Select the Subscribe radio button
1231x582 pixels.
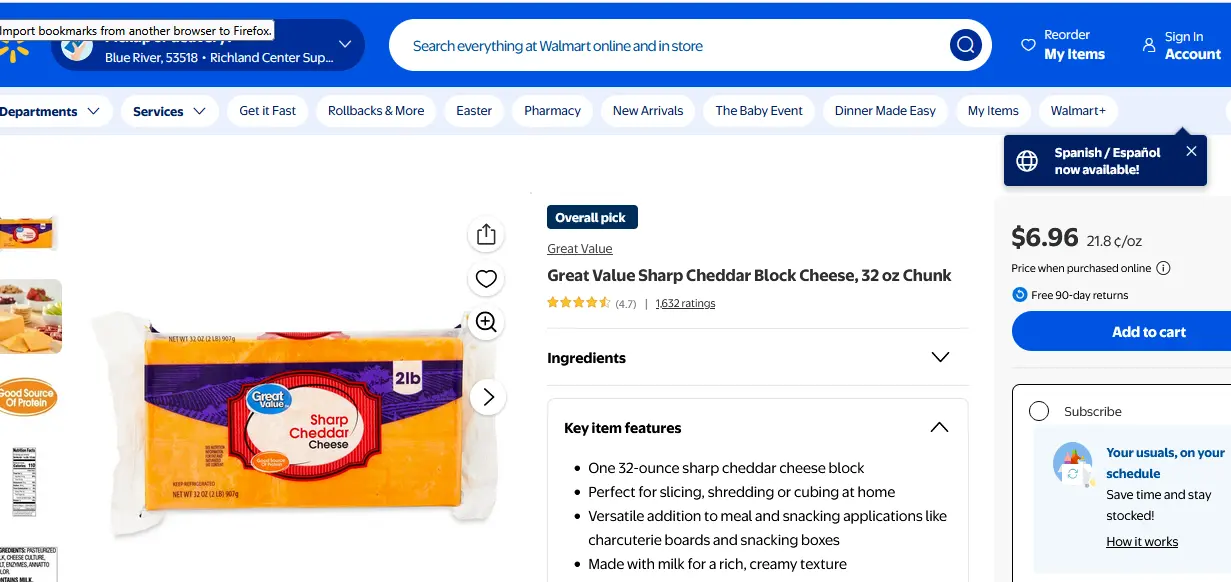coord(1039,411)
